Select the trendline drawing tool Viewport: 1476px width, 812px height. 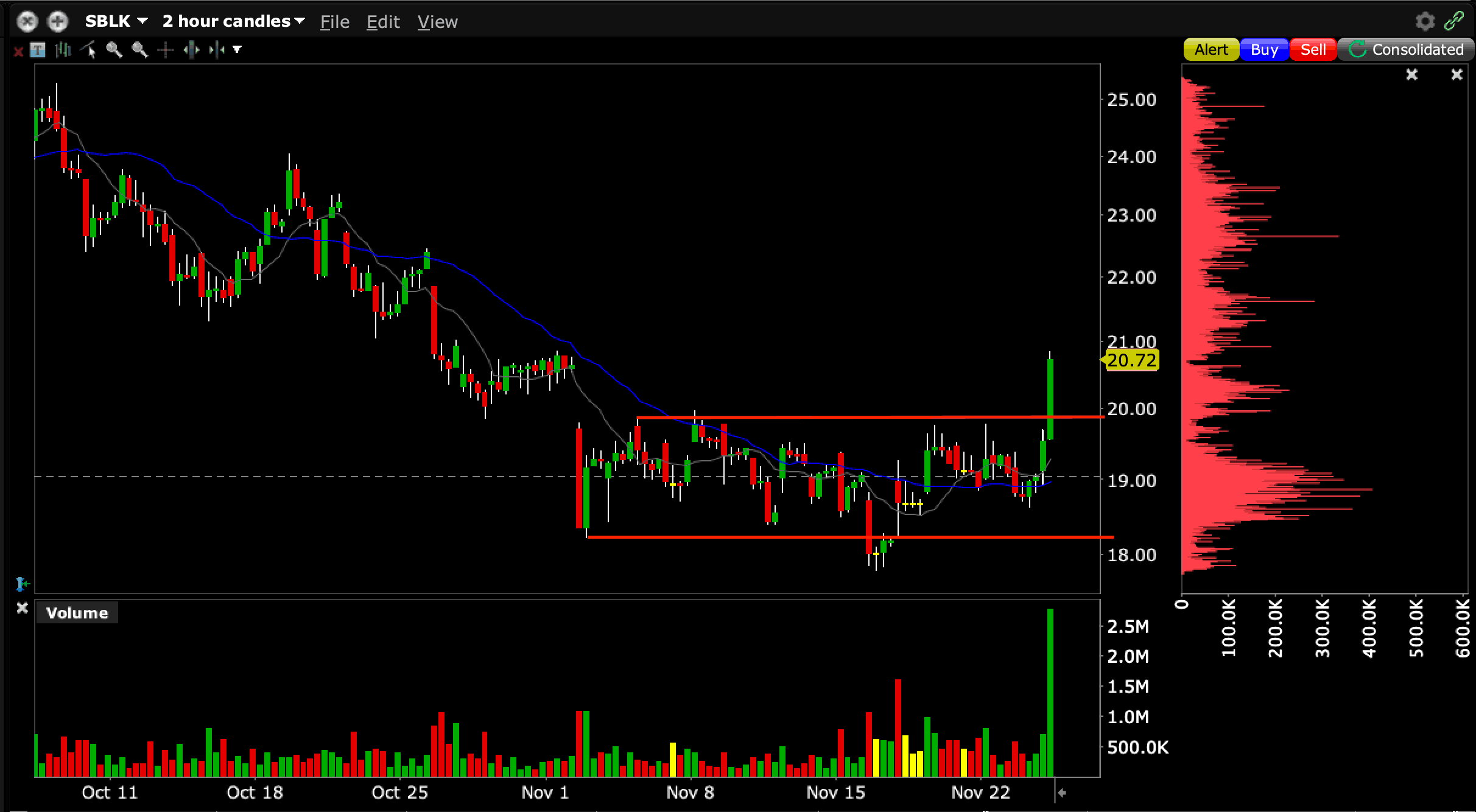pos(88,50)
